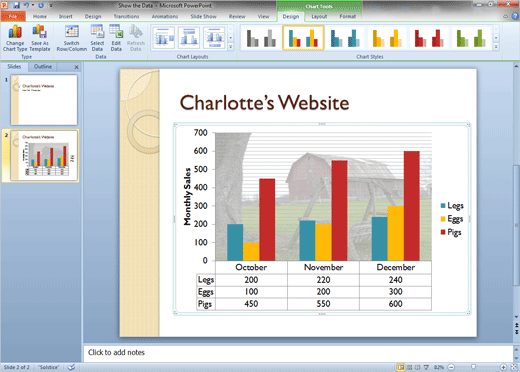This screenshot has height=372, width=520.
Task: Select slide 1 thumbnail
Action: (x=44, y=100)
